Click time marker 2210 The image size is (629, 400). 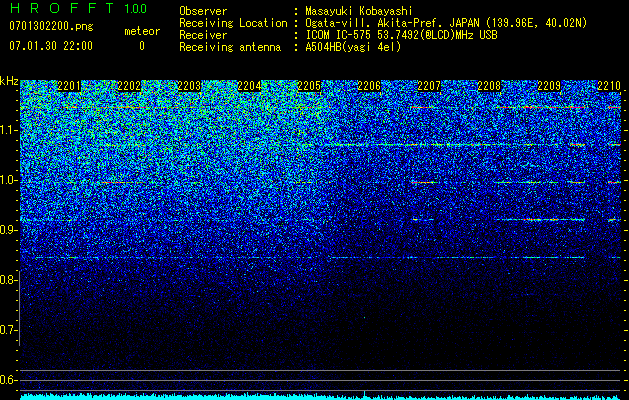tap(609, 86)
